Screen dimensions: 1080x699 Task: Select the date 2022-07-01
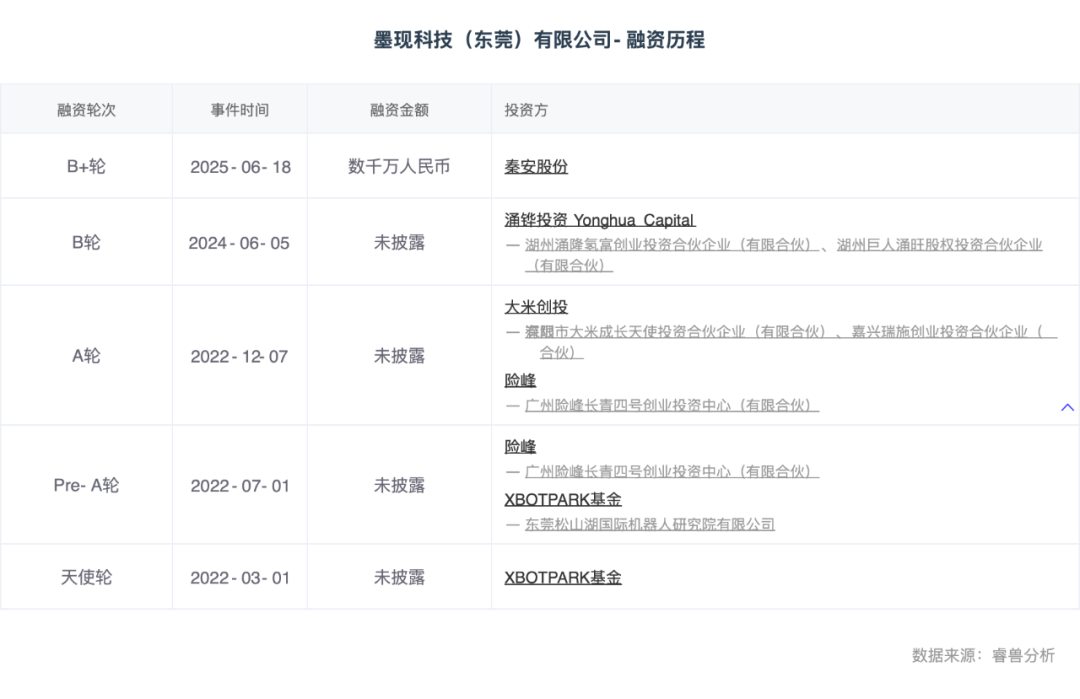(x=240, y=486)
